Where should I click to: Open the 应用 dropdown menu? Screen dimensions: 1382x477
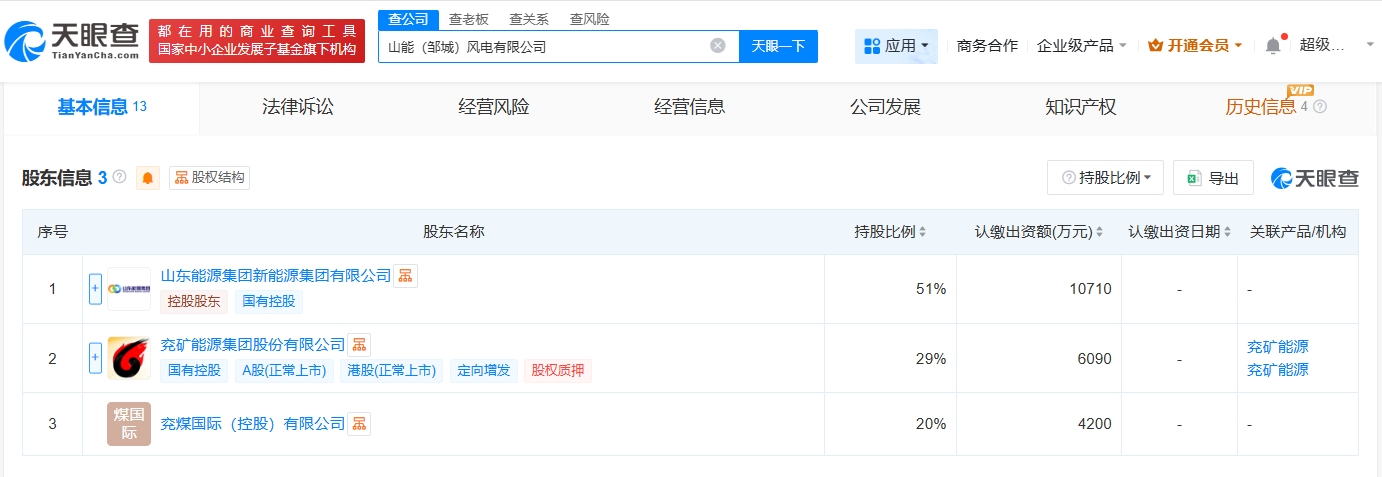click(x=896, y=46)
